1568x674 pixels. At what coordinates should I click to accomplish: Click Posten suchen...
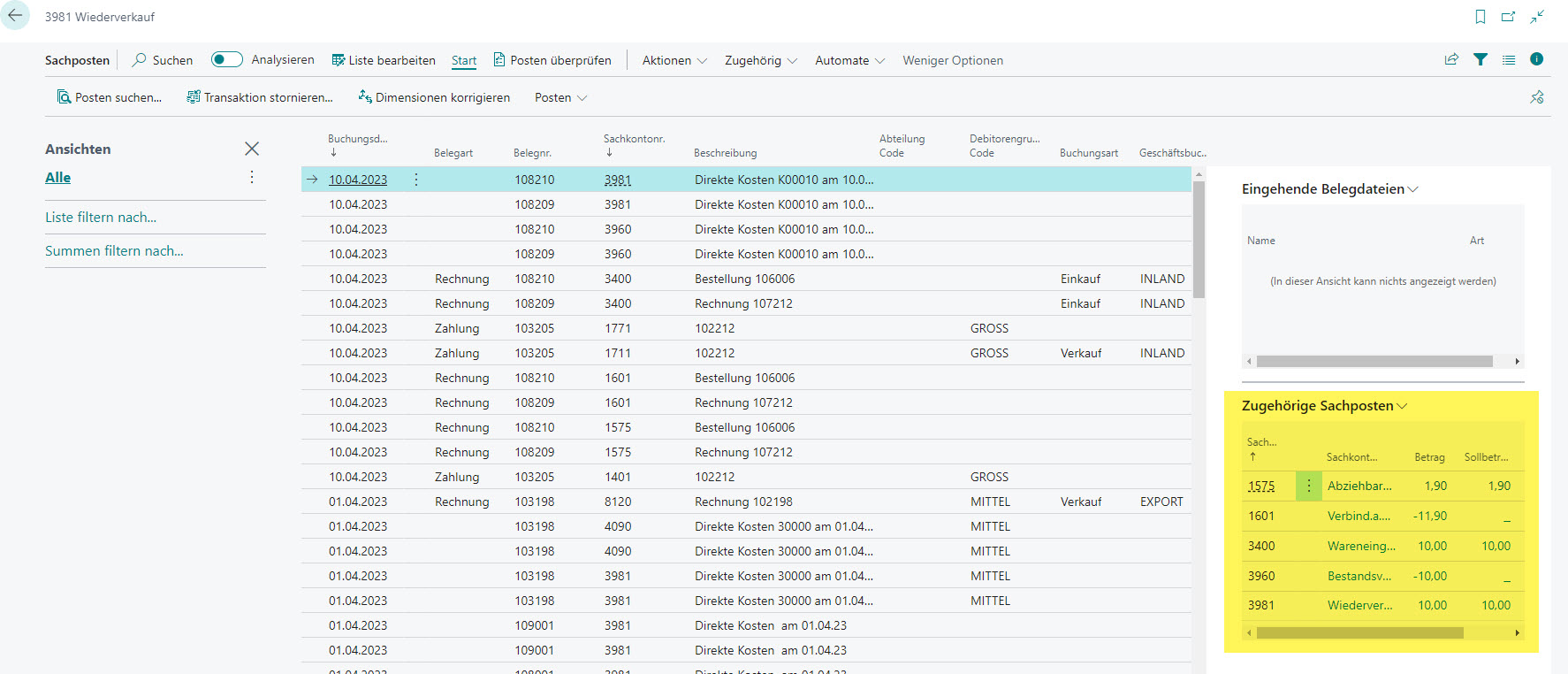click(110, 97)
